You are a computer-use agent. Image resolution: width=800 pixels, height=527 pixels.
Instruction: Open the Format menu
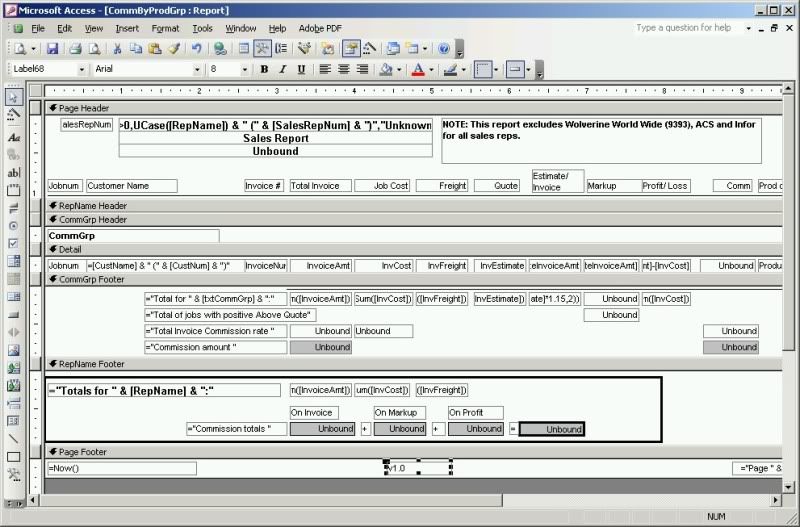point(165,28)
